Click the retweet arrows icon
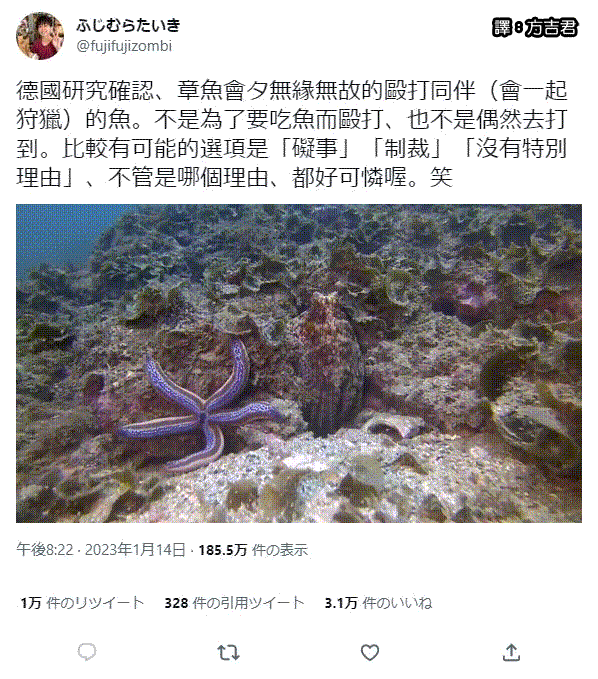 click(x=228, y=652)
